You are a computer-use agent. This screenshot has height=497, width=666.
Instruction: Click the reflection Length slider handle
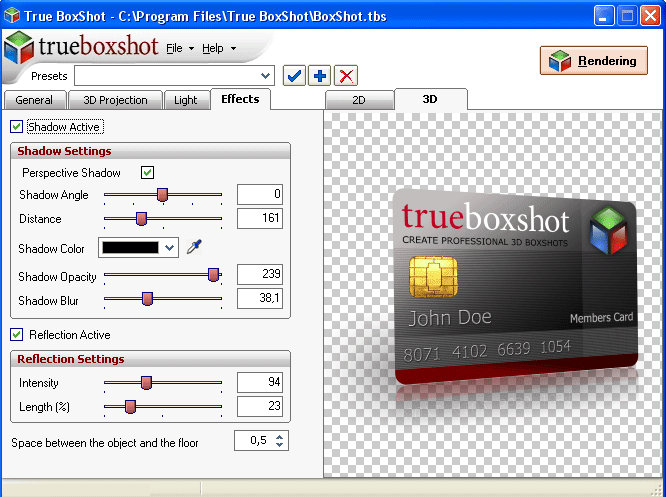130,407
